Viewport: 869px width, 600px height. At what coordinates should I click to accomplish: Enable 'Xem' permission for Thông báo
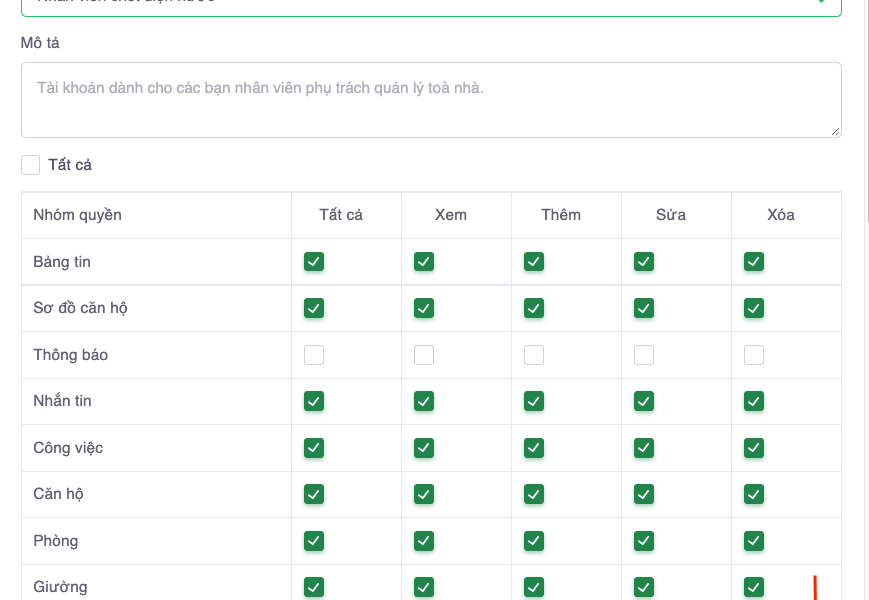424,355
